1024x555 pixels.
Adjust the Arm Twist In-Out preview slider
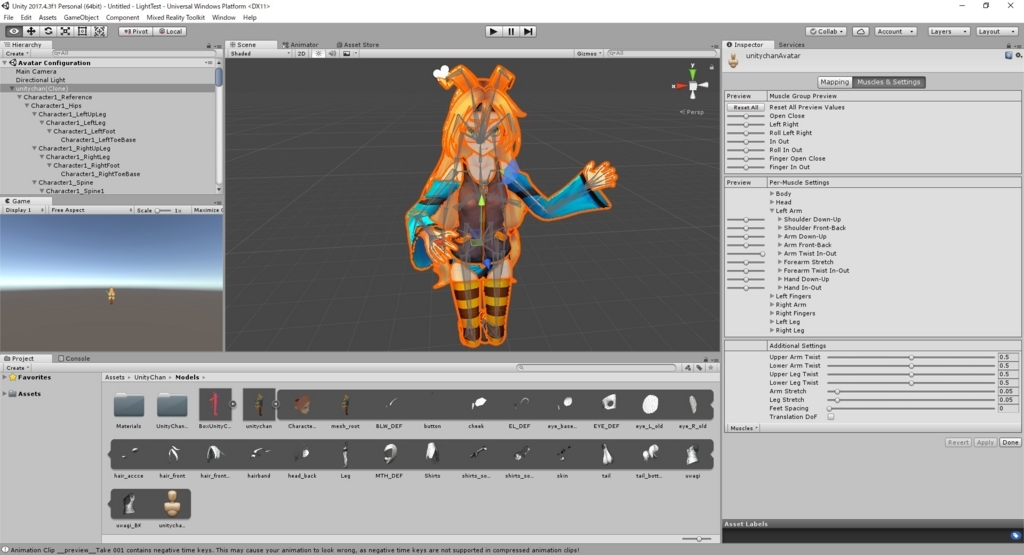pyautogui.click(x=745, y=254)
